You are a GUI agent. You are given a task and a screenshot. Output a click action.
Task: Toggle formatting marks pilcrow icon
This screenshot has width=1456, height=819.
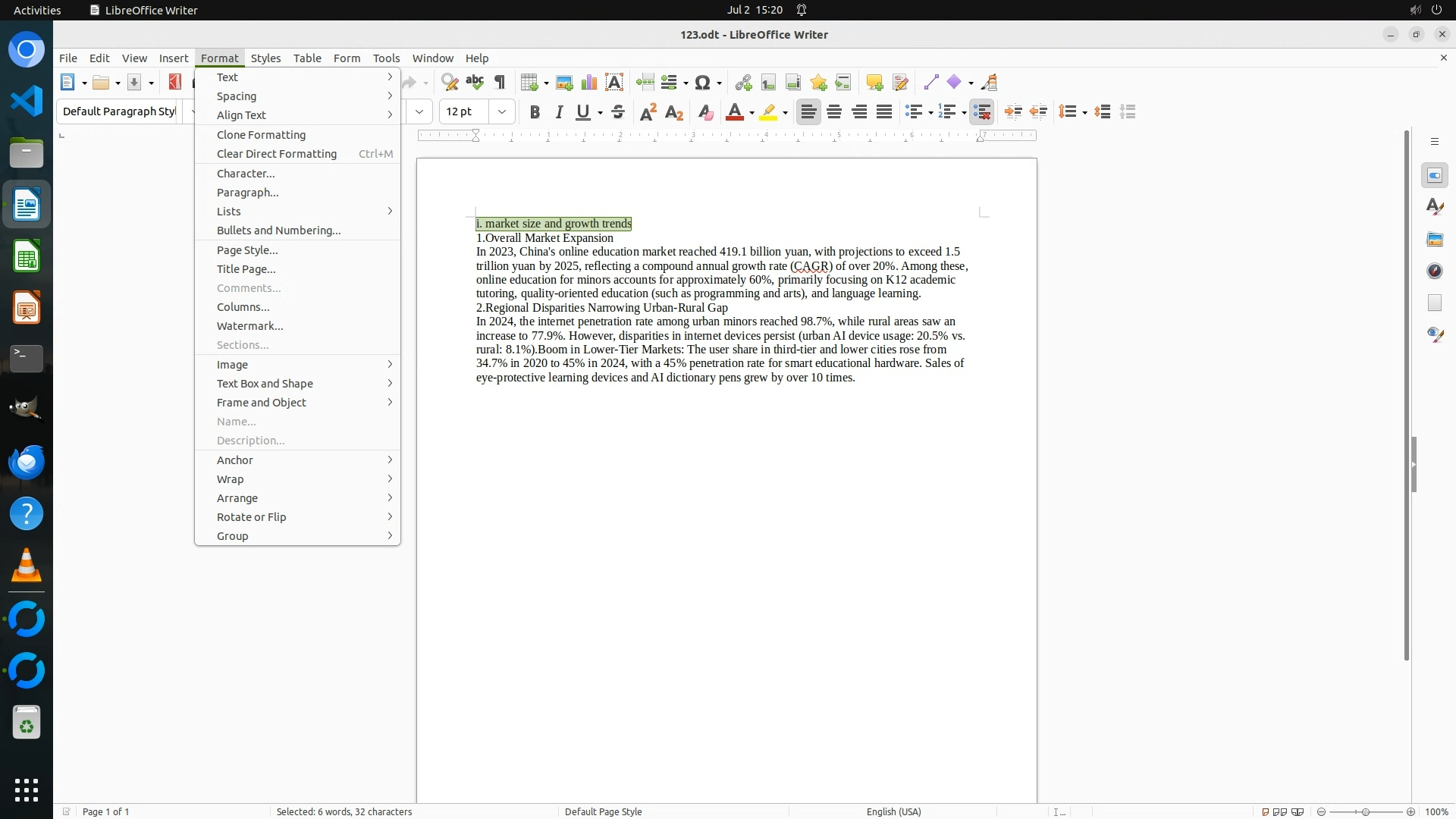click(x=500, y=83)
